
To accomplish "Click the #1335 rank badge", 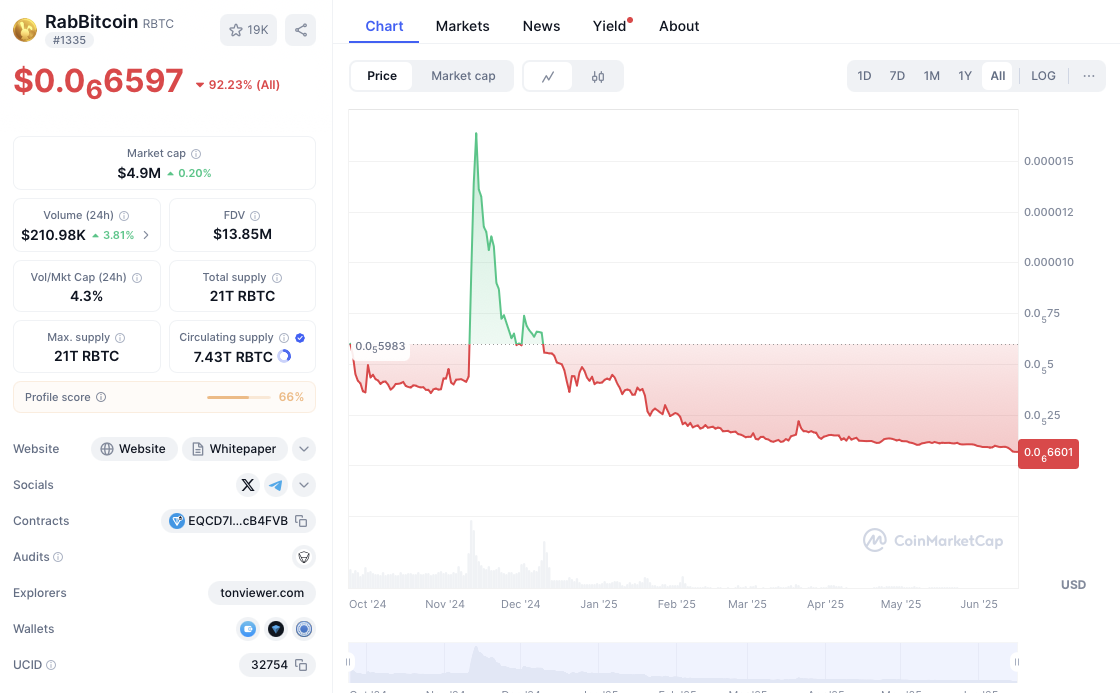I will 69,41.
